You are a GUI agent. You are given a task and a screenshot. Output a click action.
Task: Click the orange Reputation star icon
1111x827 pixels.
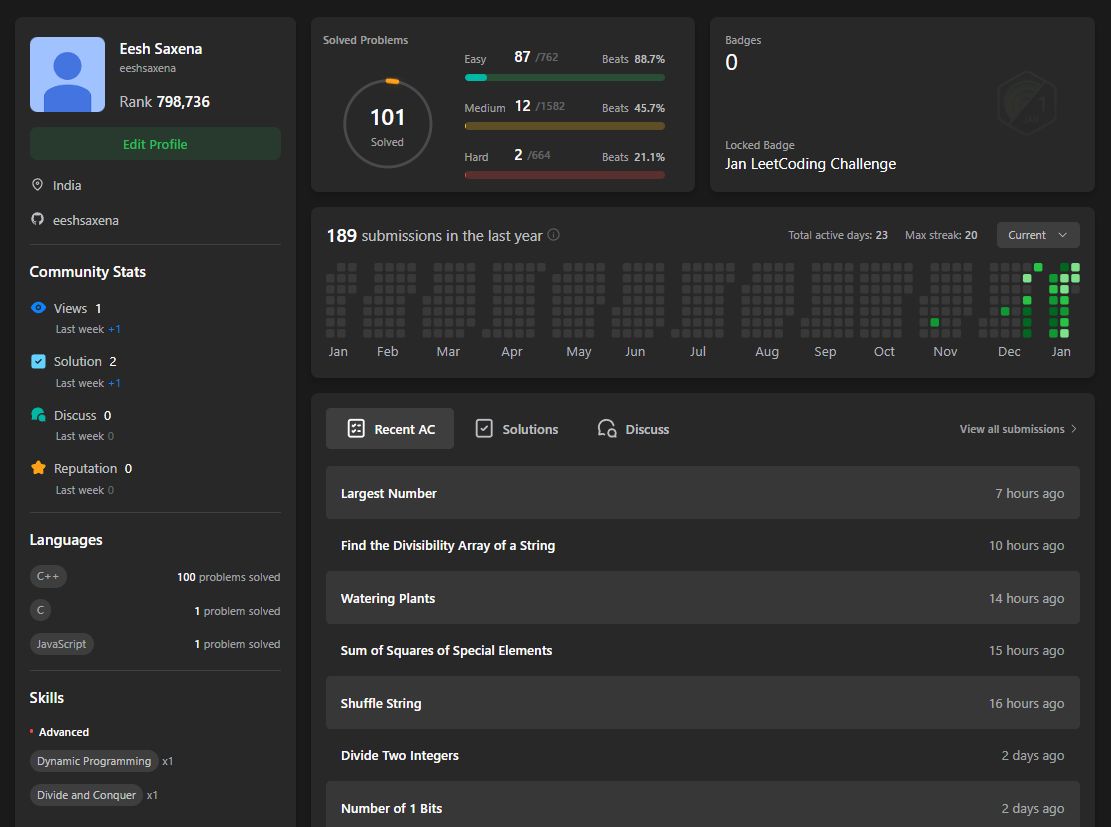tap(38, 468)
